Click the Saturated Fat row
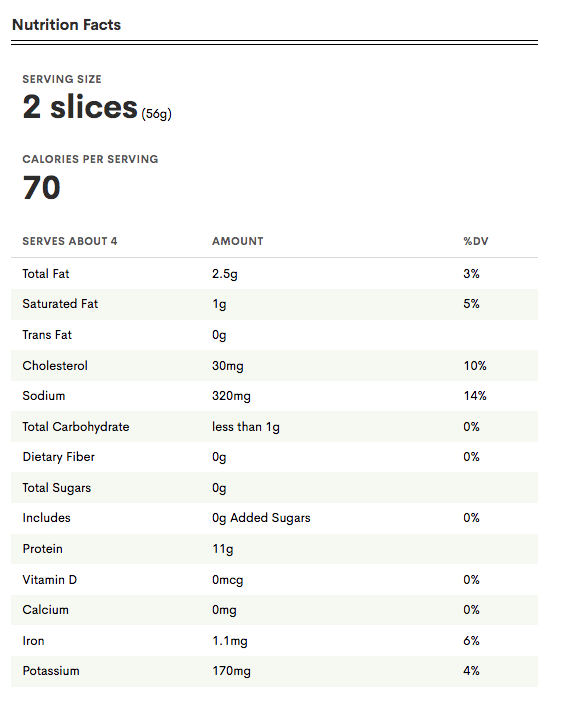The width and height of the screenshot is (574, 711). click(x=274, y=304)
